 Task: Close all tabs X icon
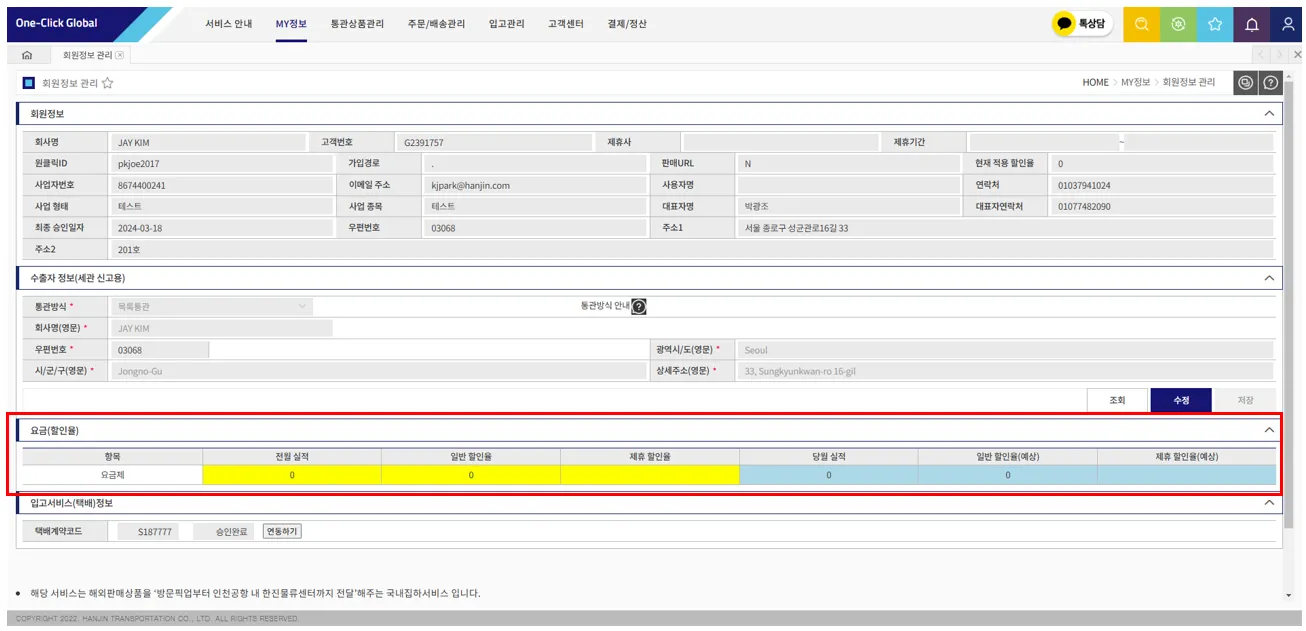point(1297,55)
